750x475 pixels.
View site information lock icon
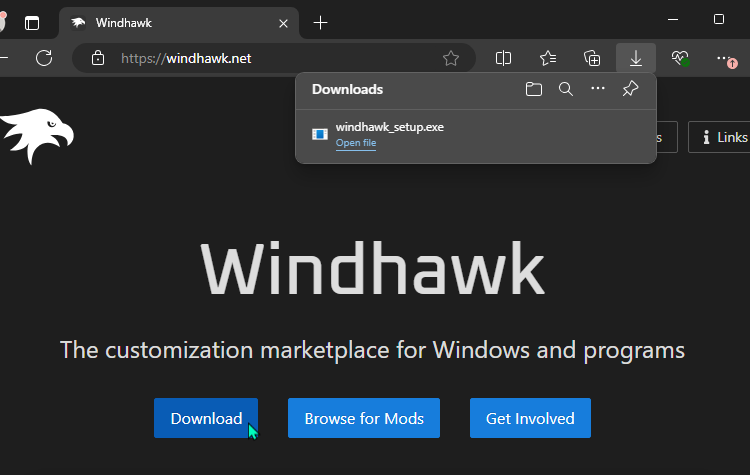coord(98,58)
